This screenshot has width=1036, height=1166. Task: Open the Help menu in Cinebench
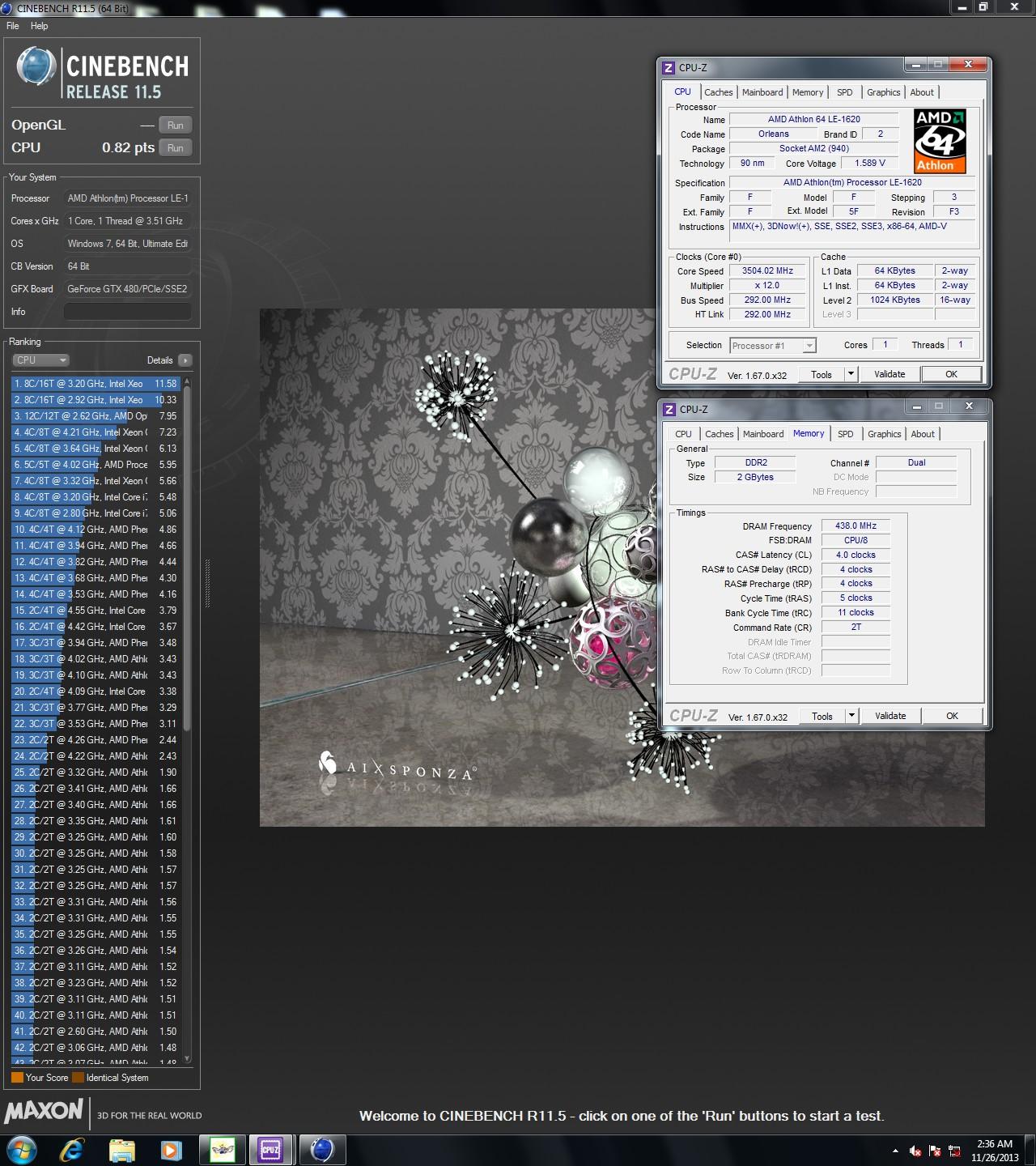coord(40,26)
